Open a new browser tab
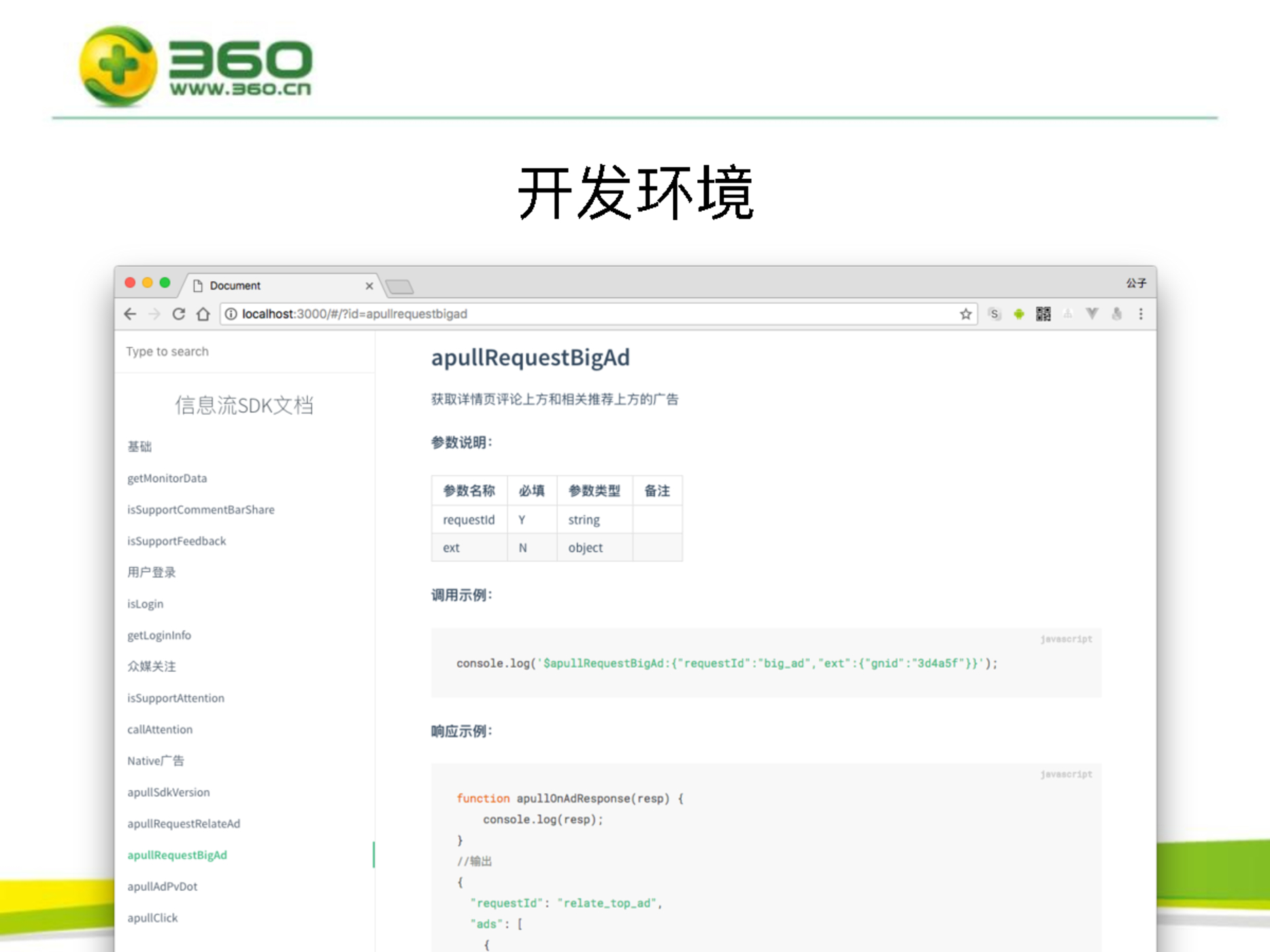Viewport: 1270px width, 952px height. coord(400,287)
